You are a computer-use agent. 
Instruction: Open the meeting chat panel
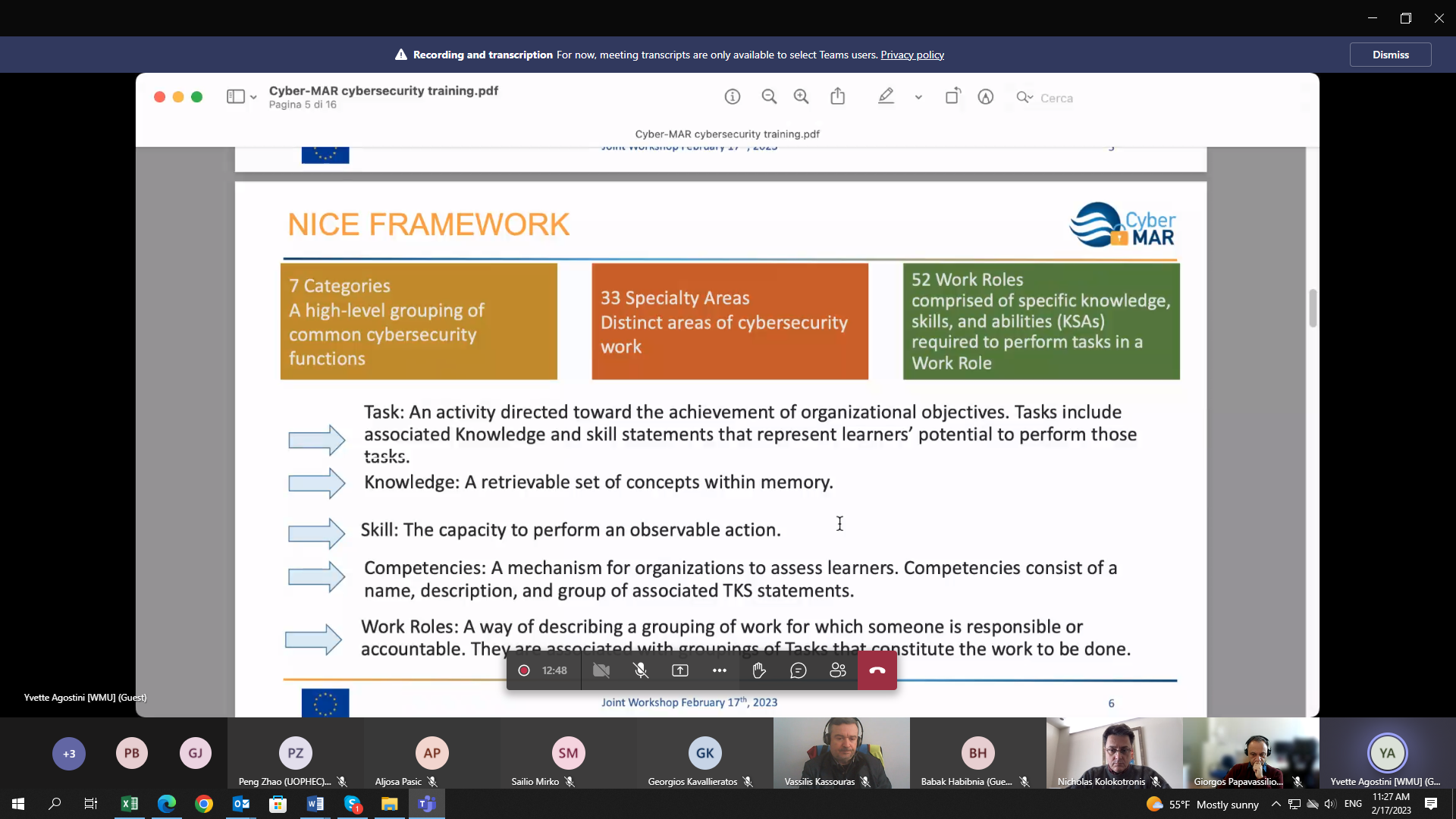pyautogui.click(x=798, y=670)
